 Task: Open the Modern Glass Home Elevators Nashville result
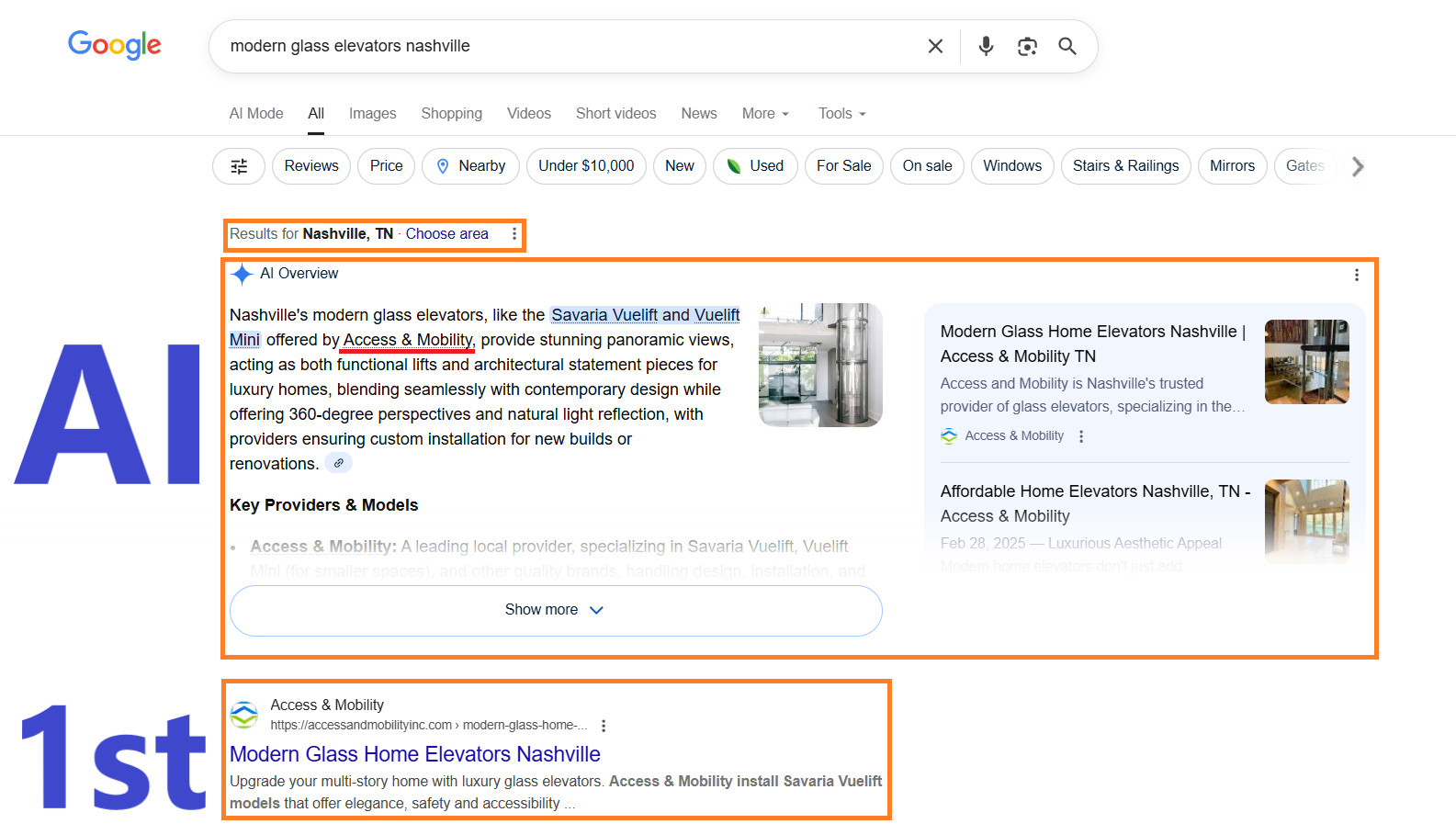coord(414,754)
